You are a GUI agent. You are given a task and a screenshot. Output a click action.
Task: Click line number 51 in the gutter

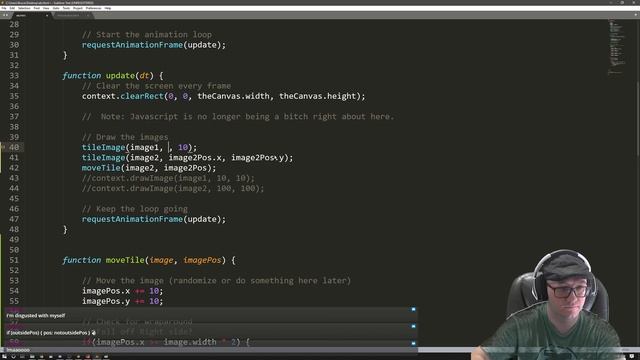pyautogui.click(x=14, y=260)
